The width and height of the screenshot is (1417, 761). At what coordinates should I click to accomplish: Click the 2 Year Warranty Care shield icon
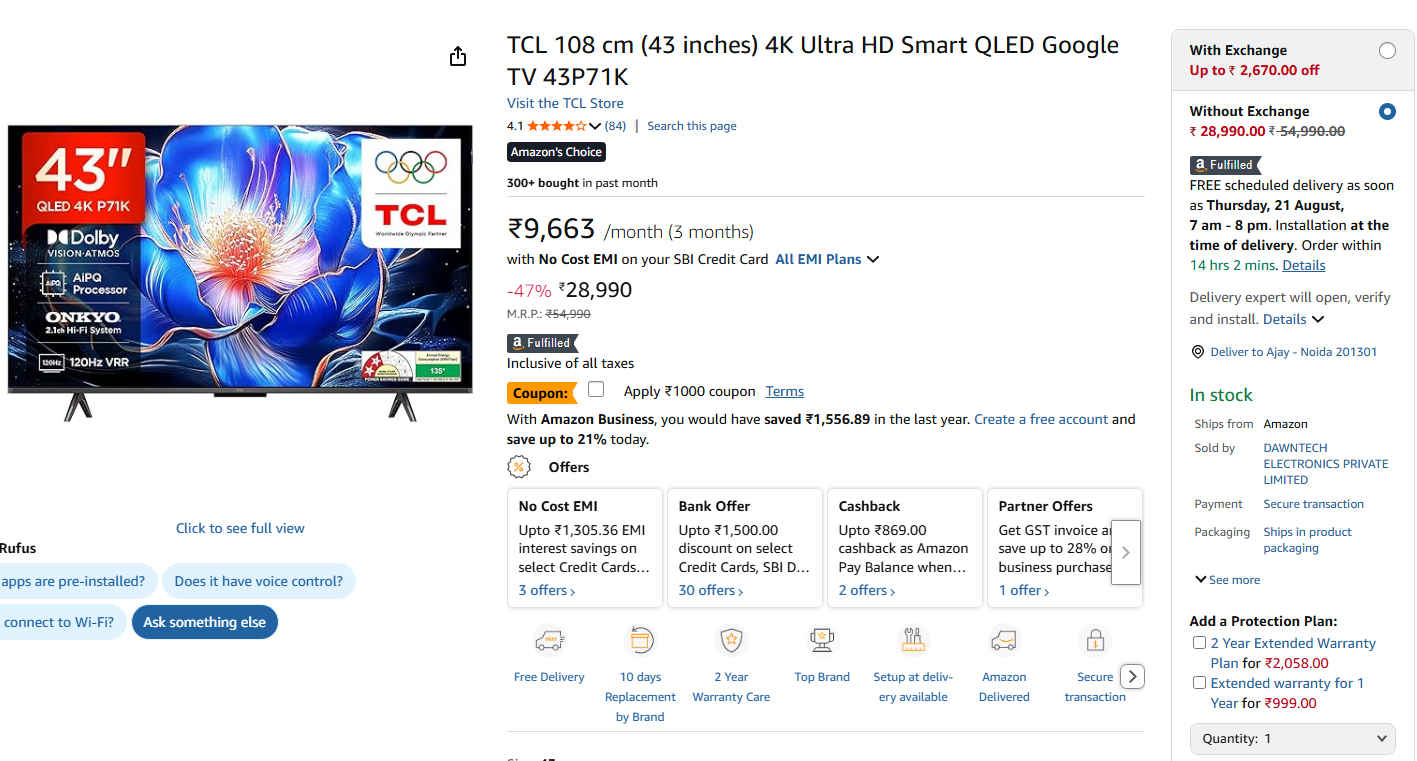coord(731,641)
